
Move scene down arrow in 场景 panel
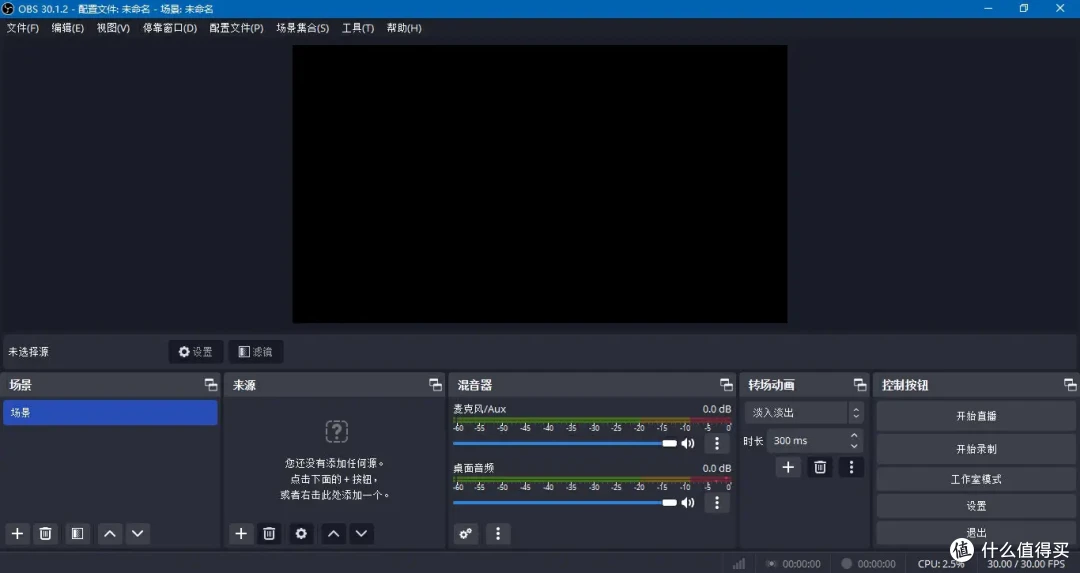[x=138, y=534]
